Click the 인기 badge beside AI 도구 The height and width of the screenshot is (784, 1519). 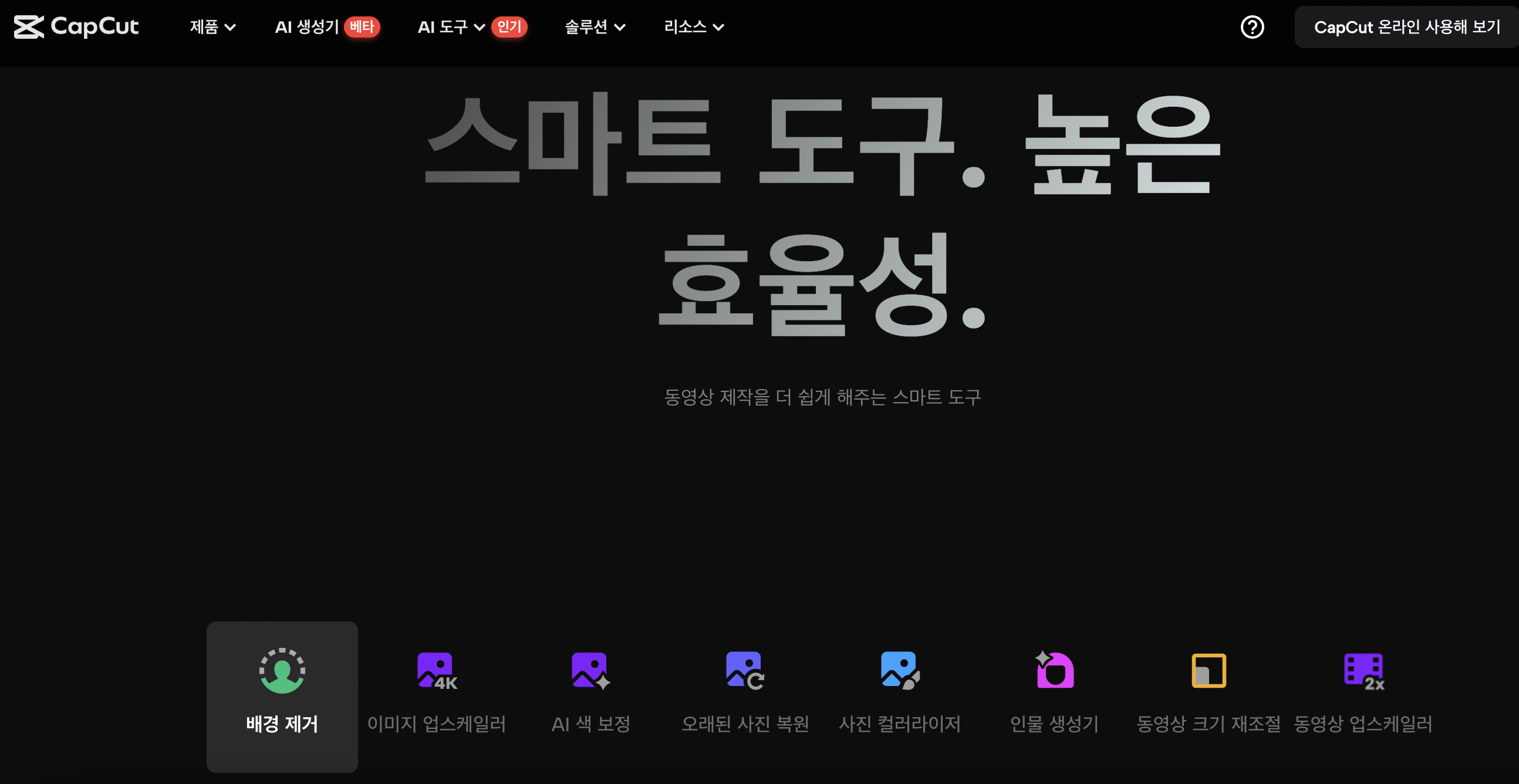[x=509, y=27]
